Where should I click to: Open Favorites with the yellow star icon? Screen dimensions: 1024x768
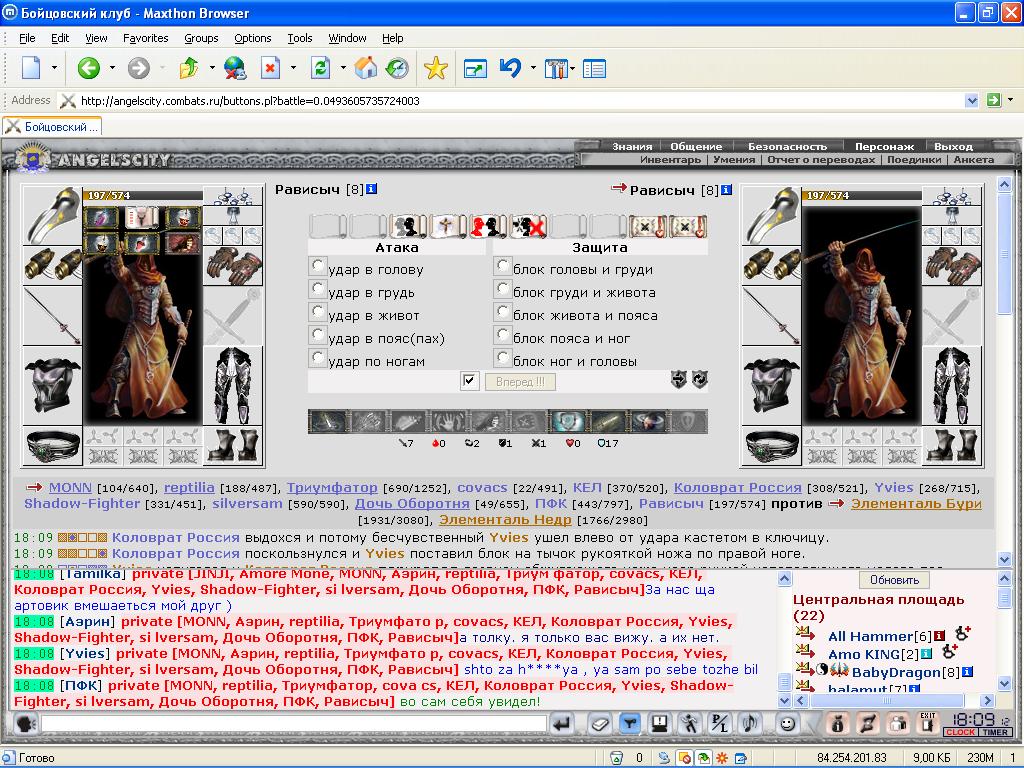click(435, 68)
